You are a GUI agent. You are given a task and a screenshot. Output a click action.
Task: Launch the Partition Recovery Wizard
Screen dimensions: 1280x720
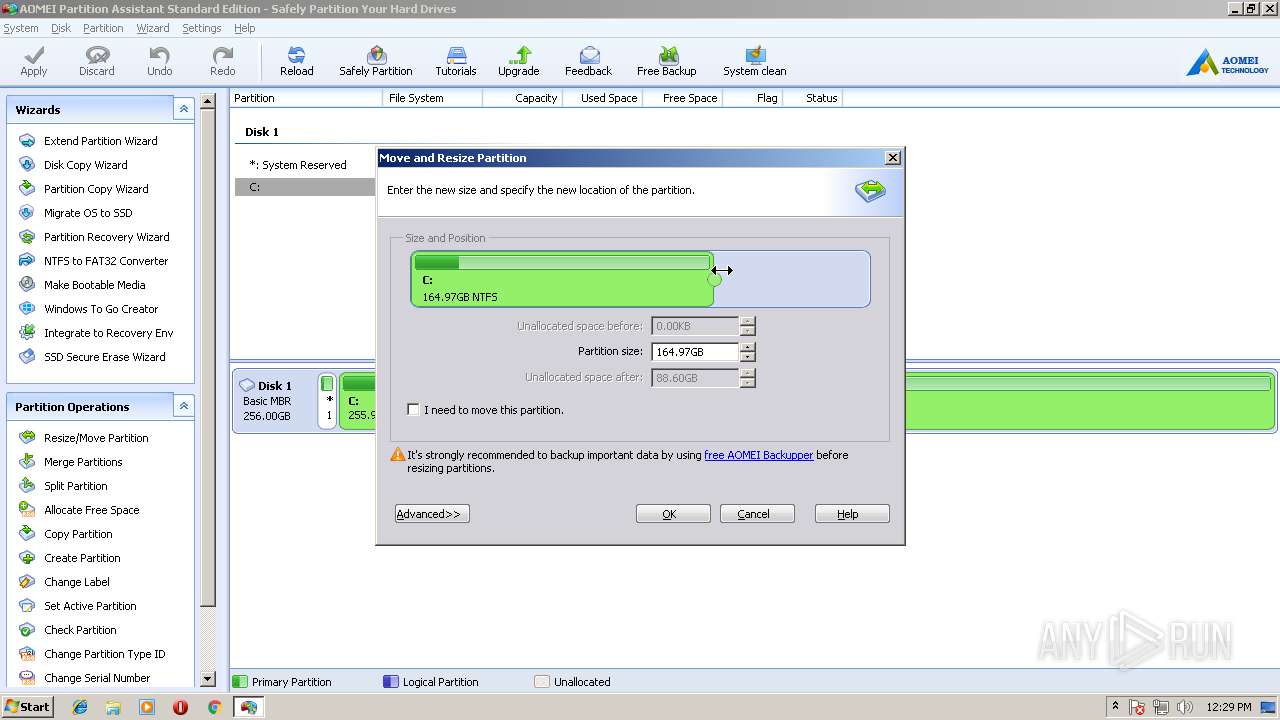[x=106, y=237]
